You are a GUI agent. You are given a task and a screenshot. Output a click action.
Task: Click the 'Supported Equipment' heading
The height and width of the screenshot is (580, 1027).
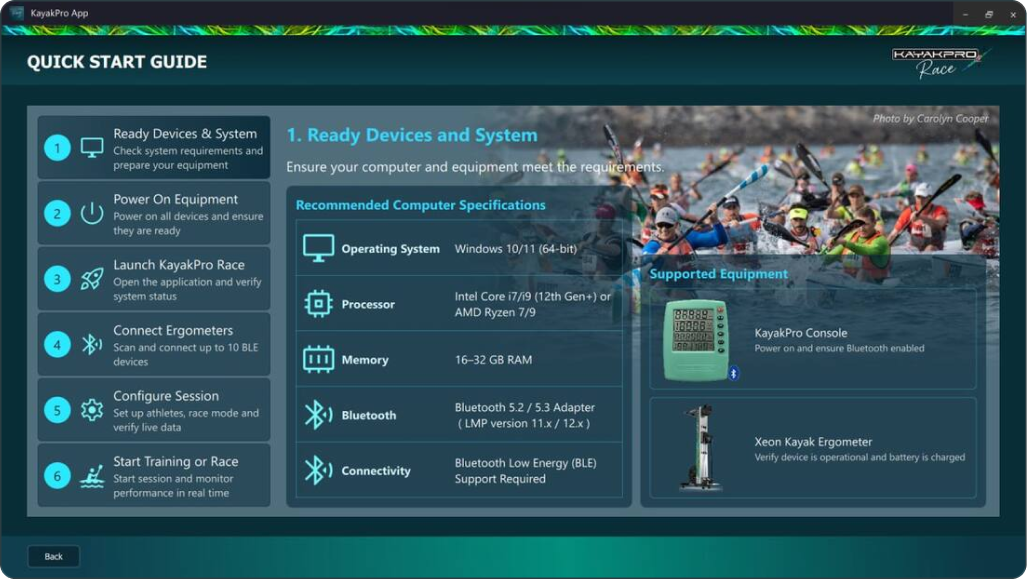pyautogui.click(x=719, y=274)
